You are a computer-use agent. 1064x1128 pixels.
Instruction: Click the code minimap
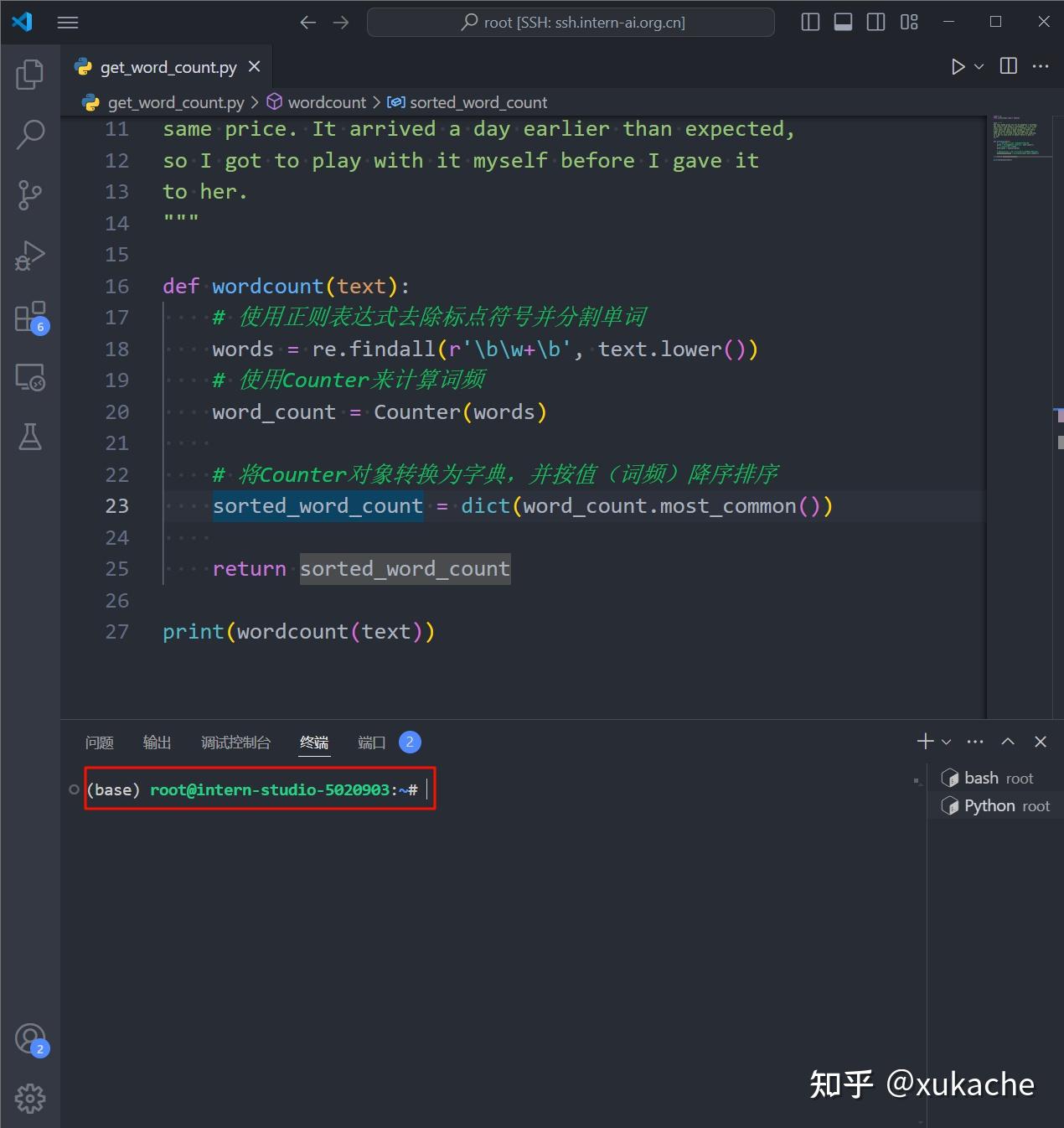point(1019,138)
